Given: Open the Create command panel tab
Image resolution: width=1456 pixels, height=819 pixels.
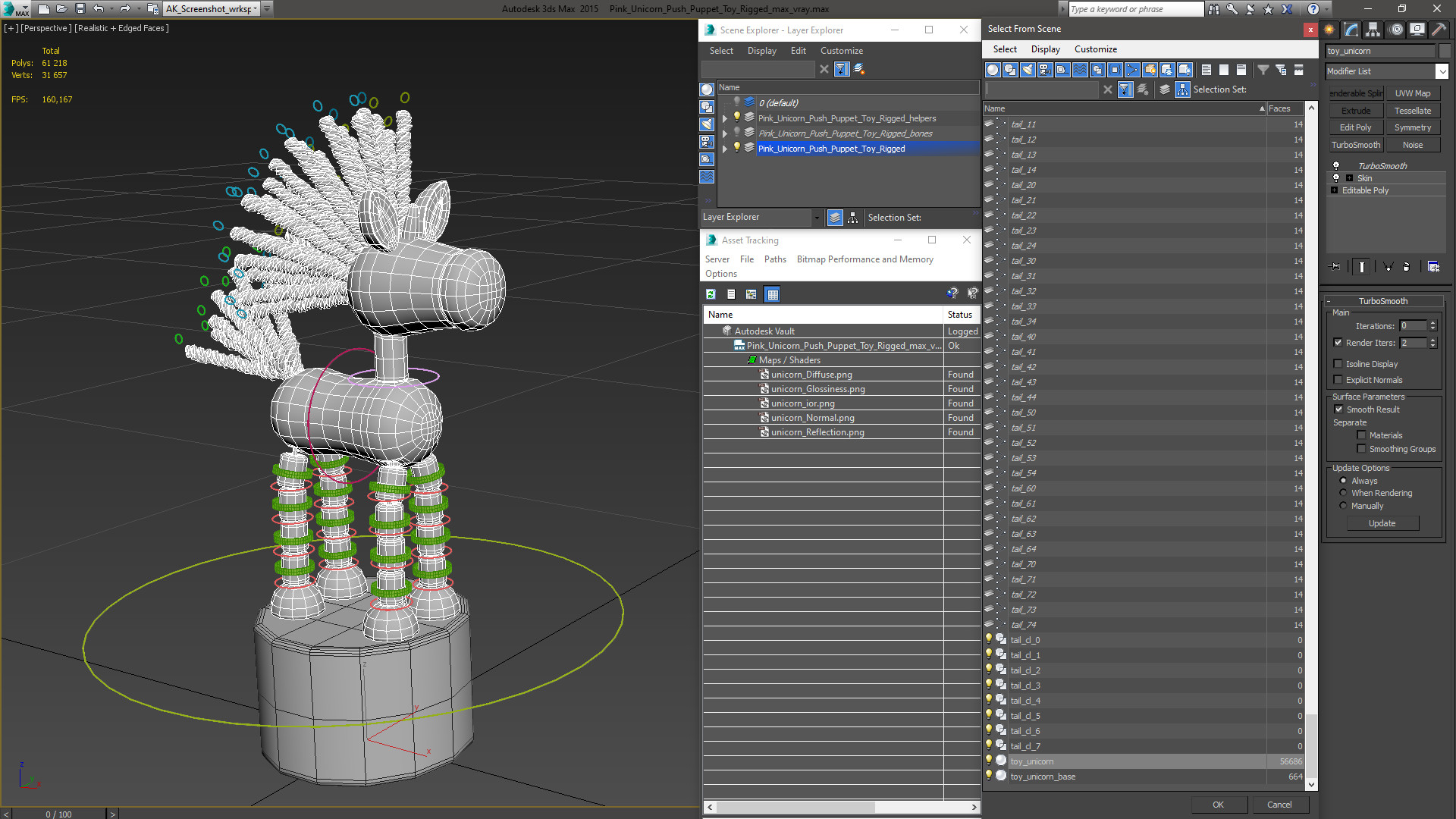Looking at the screenshot, I should coord(1329,30).
